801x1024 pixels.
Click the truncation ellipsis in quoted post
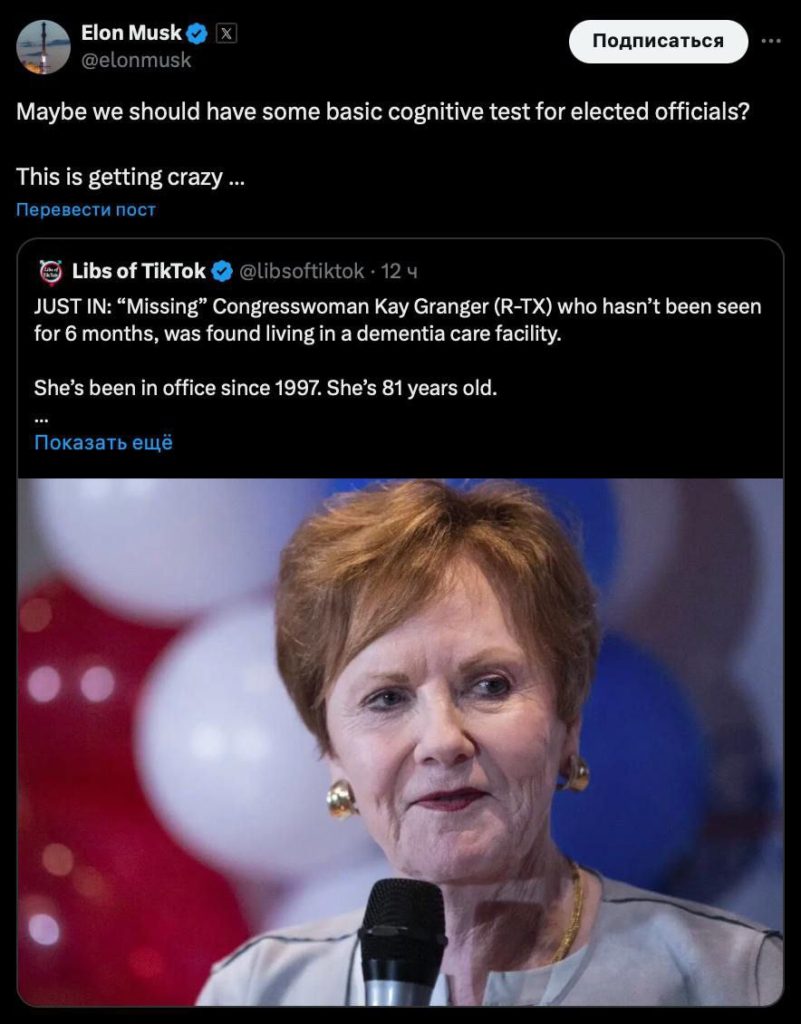pyautogui.click(x=41, y=415)
